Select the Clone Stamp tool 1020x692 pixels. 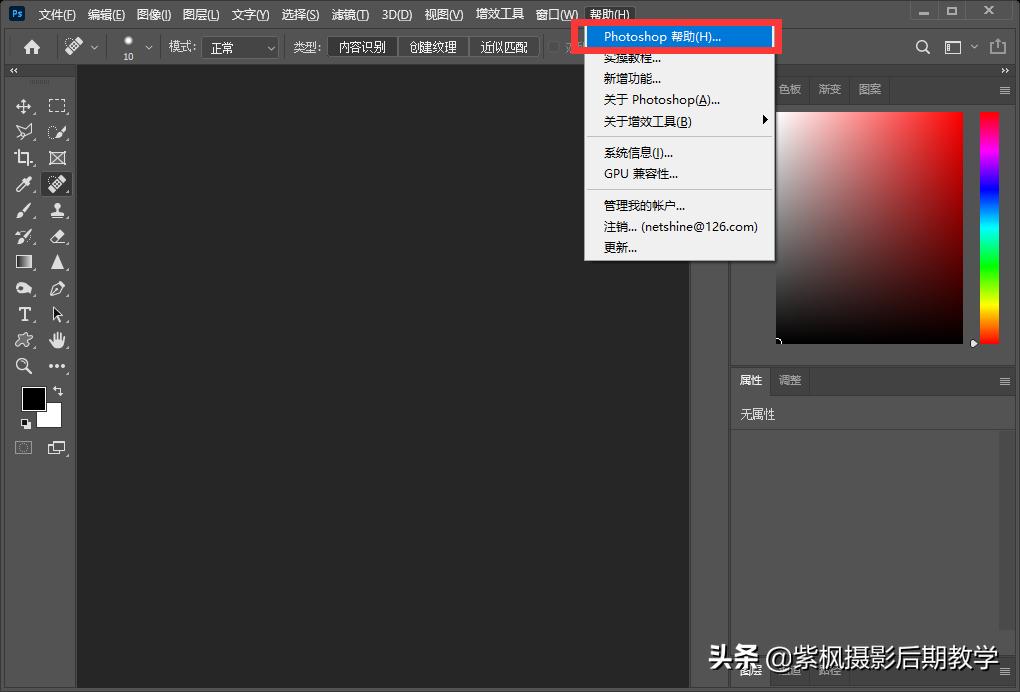58,210
